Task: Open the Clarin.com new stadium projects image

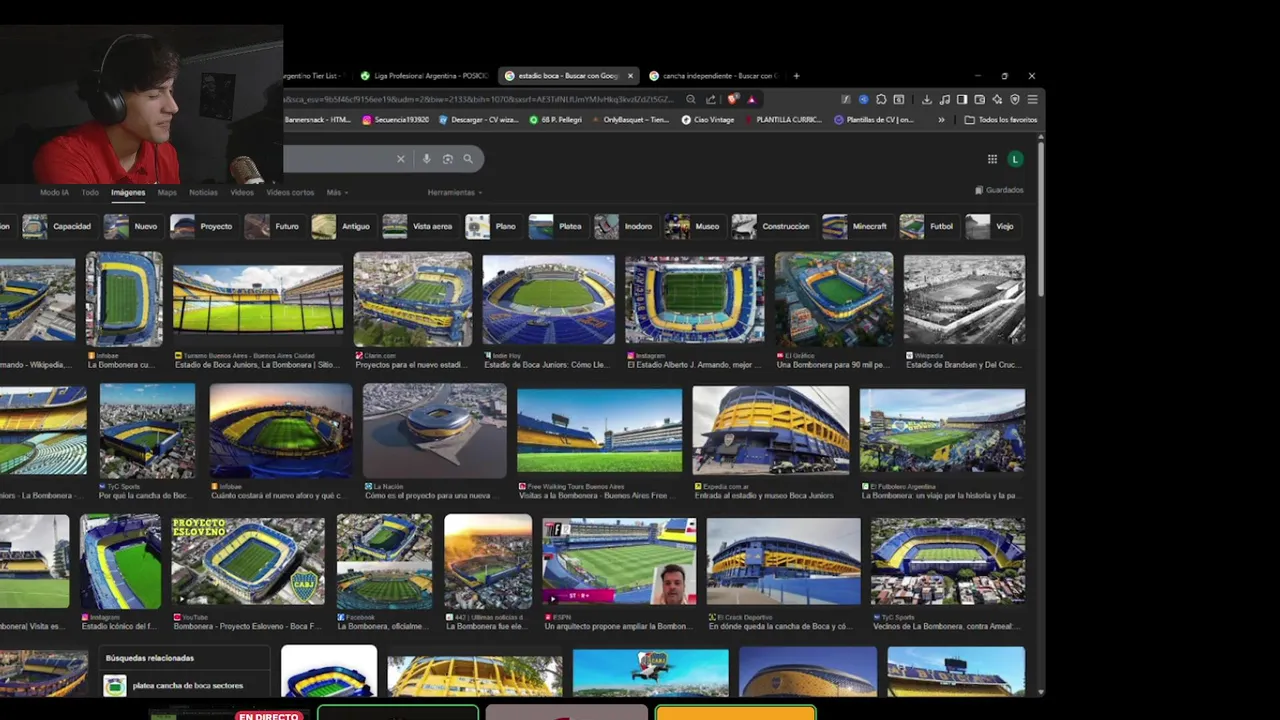Action: pos(413,299)
